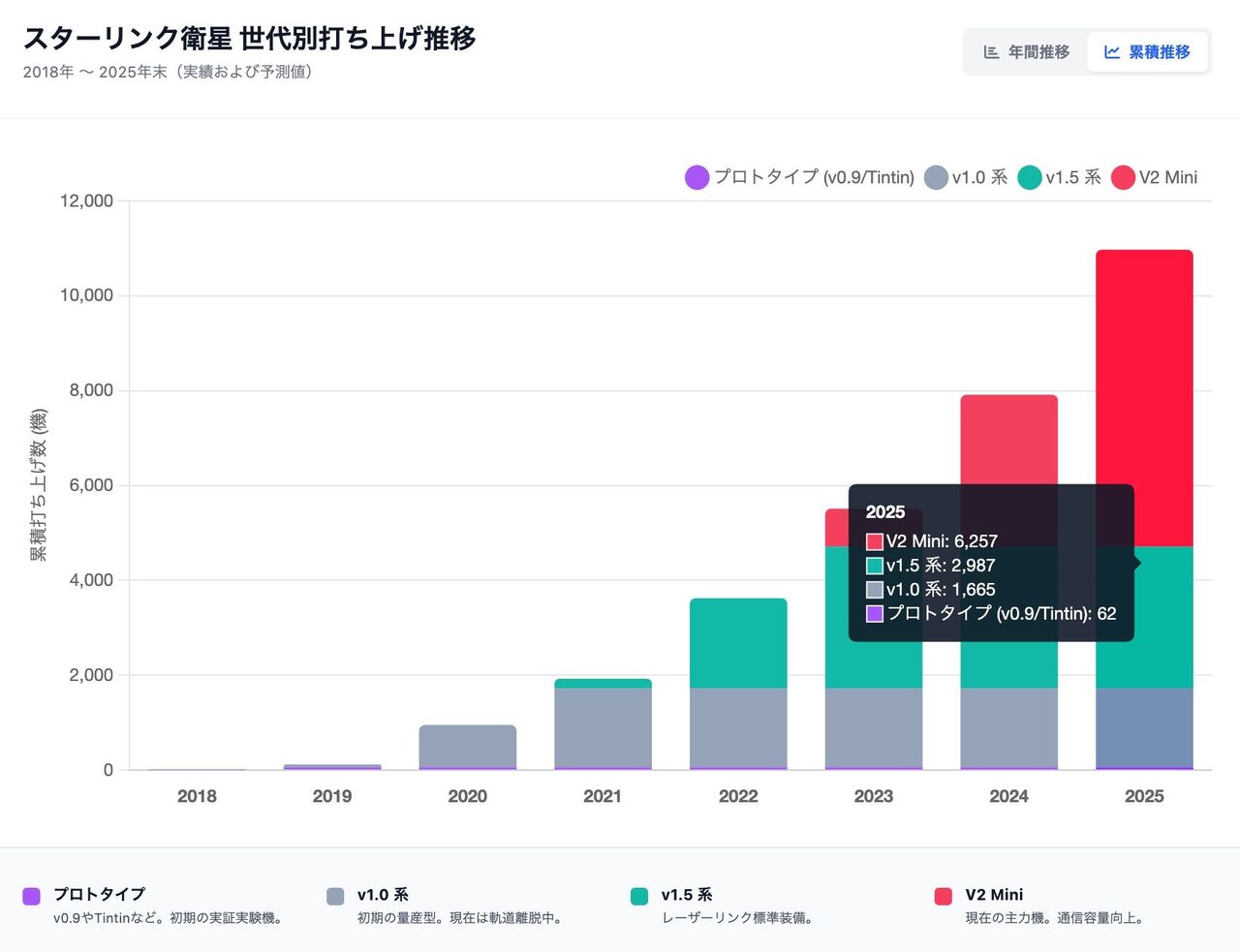Click the gray v1.0 segment of the 2024 bar
This screenshot has width=1240, height=952.
(1008, 727)
